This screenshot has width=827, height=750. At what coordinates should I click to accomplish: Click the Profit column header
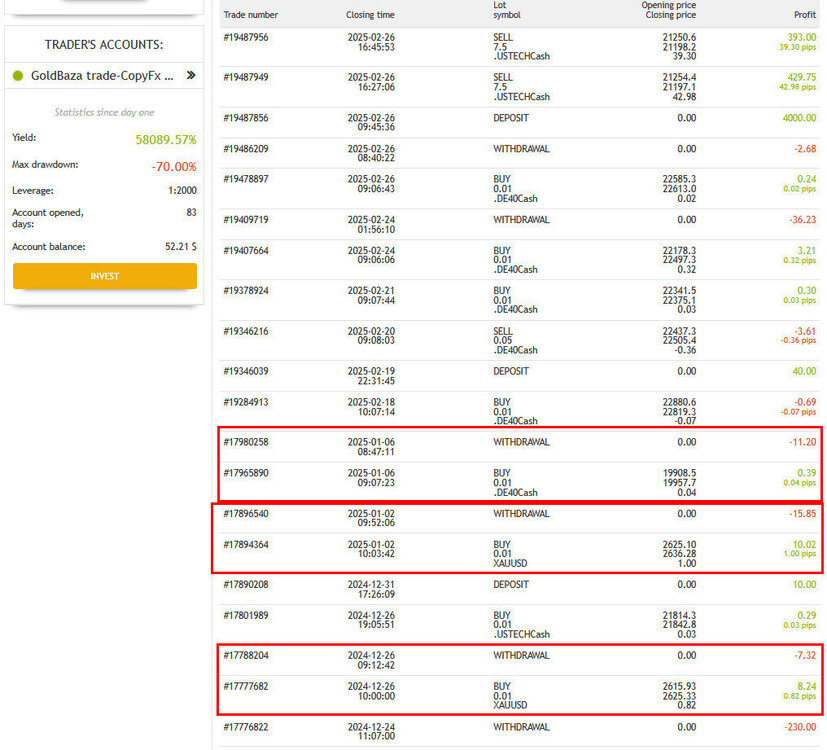(805, 15)
